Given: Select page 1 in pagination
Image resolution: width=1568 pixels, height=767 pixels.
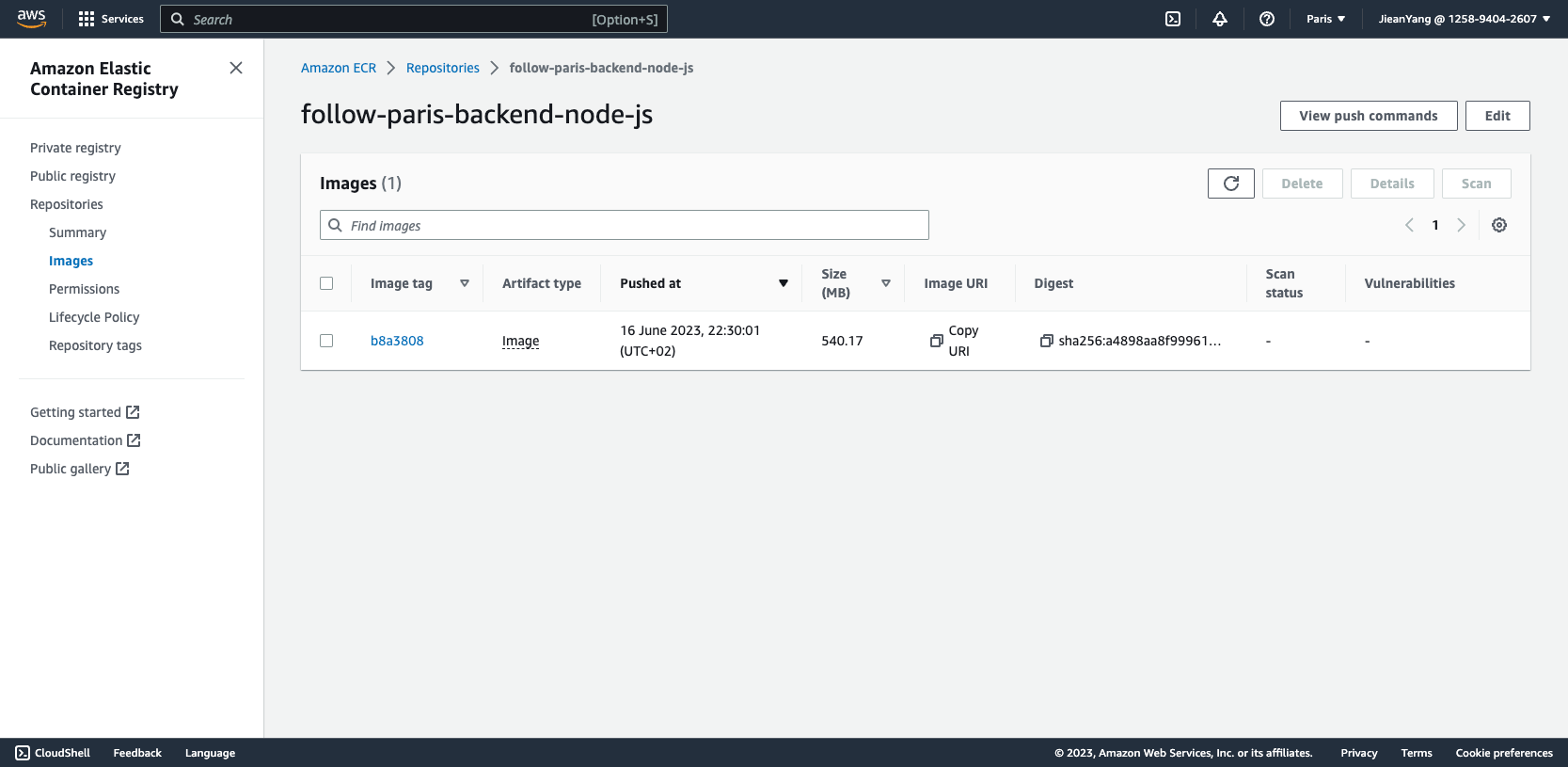Looking at the screenshot, I should [1435, 225].
